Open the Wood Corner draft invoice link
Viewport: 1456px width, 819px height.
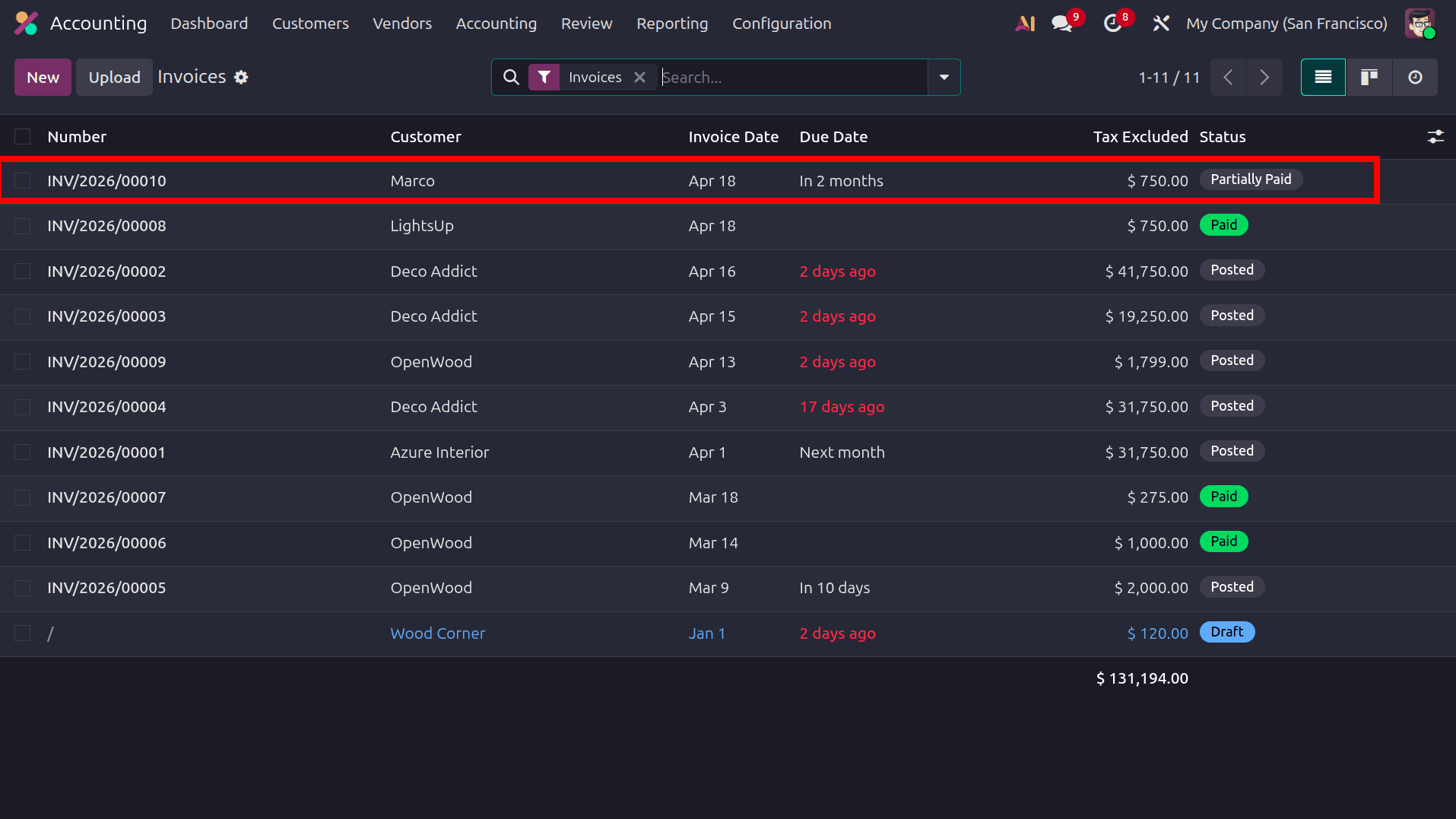[x=437, y=633]
